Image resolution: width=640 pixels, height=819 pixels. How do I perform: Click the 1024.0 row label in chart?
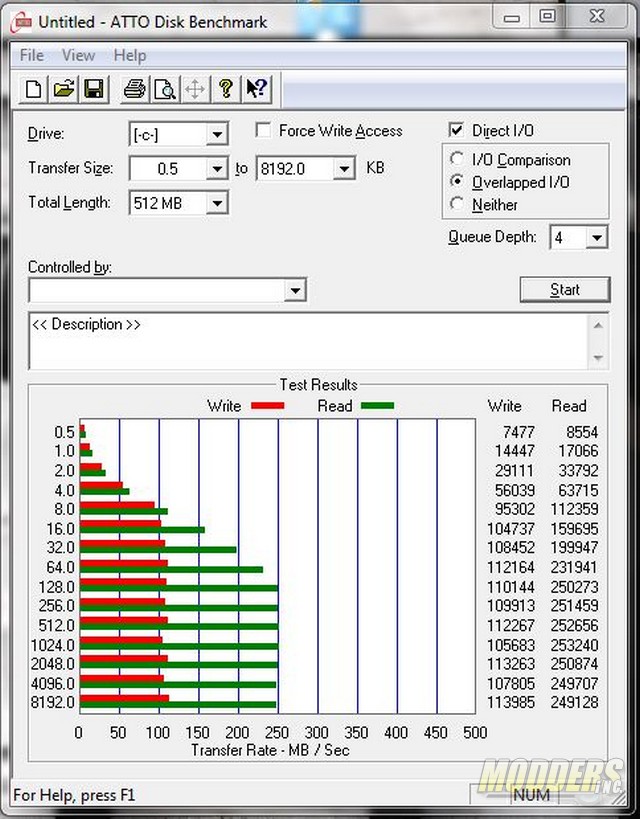click(53, 645)
